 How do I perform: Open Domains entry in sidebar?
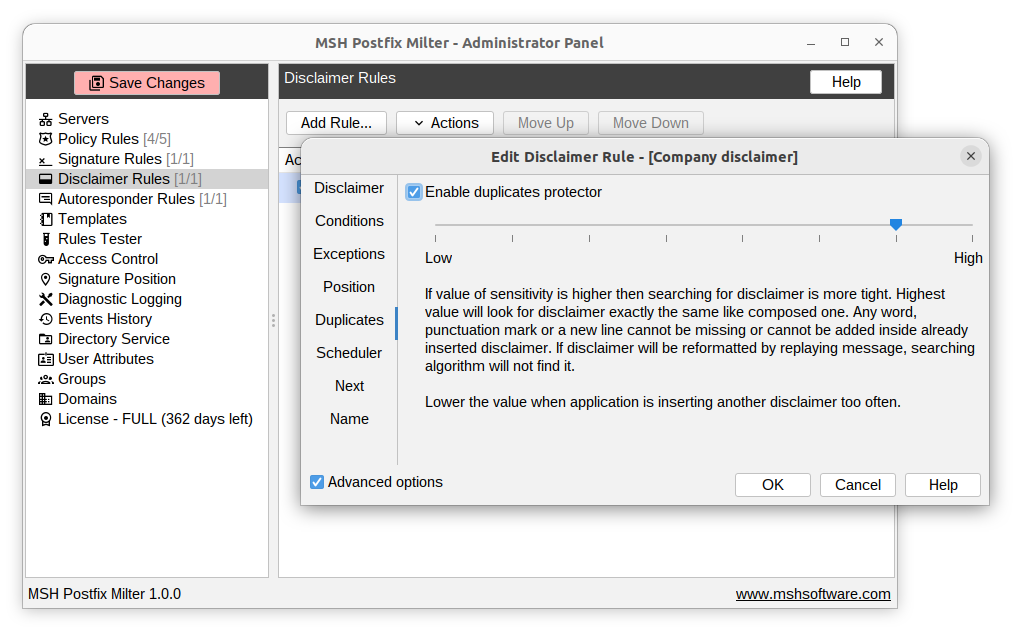coord(147,399)
